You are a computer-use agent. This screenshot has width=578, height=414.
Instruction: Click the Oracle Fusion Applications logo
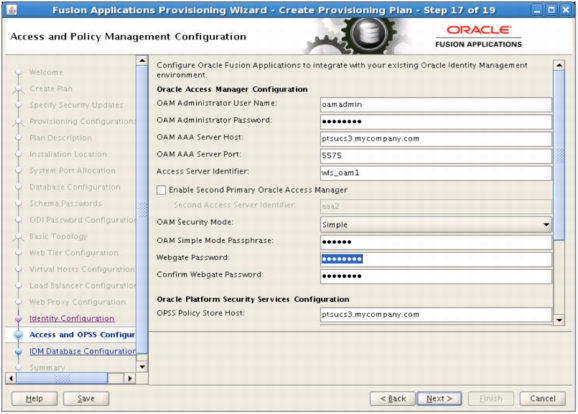[478, 36]
